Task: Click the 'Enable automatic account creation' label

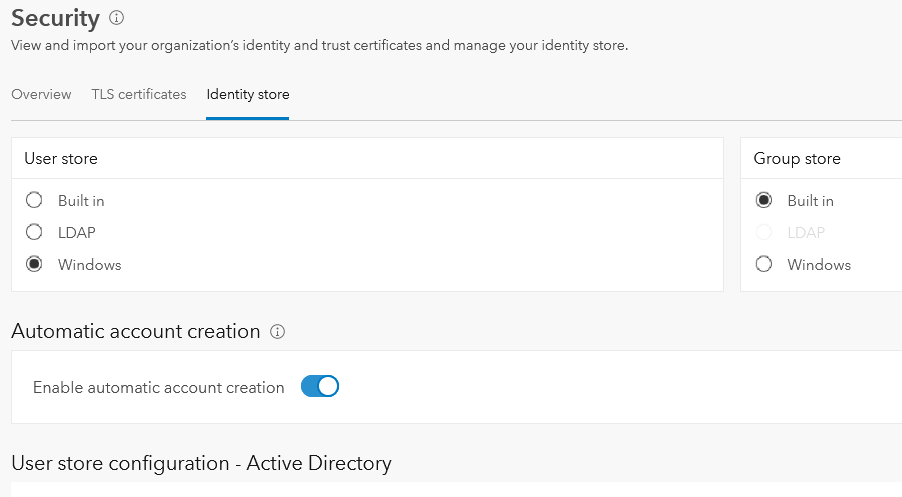Action: click(159, 388)
